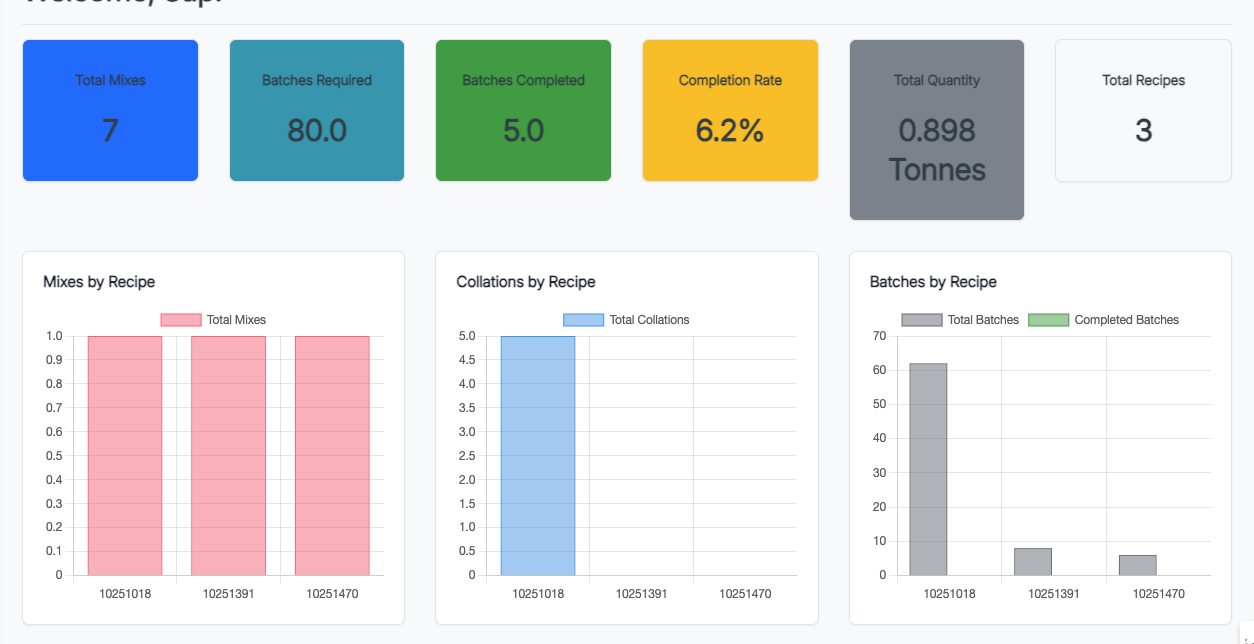Click pink bar for 10251018 in Mixes chart
The width and height of the screenshot is (1254, 644).
click(125, 456)
